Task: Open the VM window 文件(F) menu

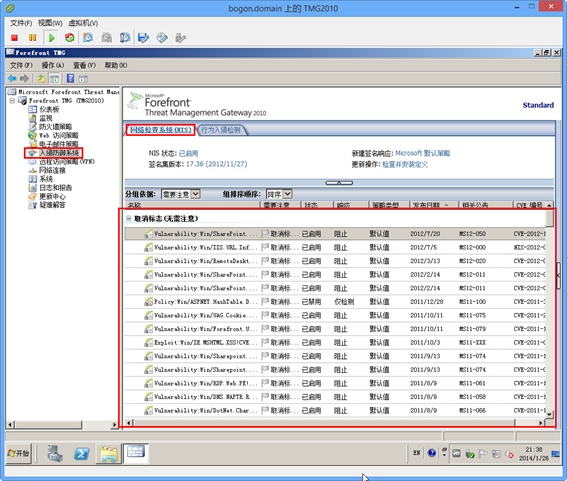Action: 21,23
